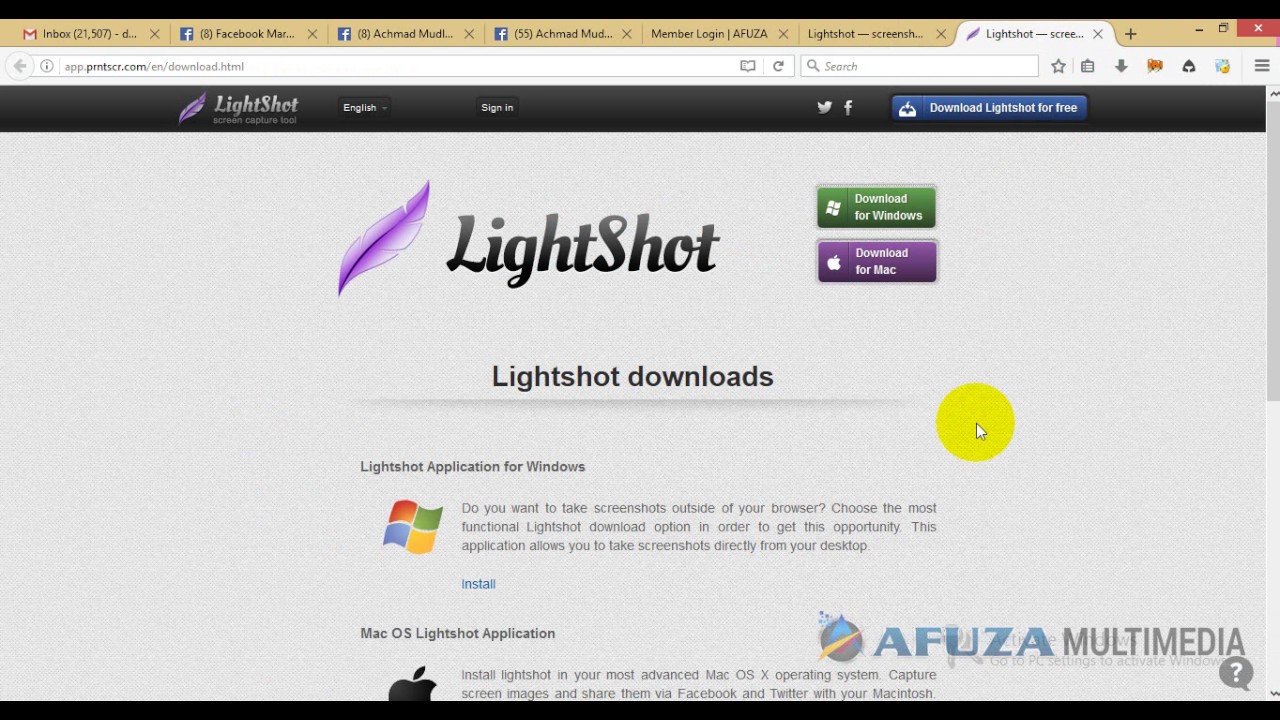Show bookmarks list icon
Viewport: 1280px width, 720px height.
pyautogui.click(x=1088, y=66)
